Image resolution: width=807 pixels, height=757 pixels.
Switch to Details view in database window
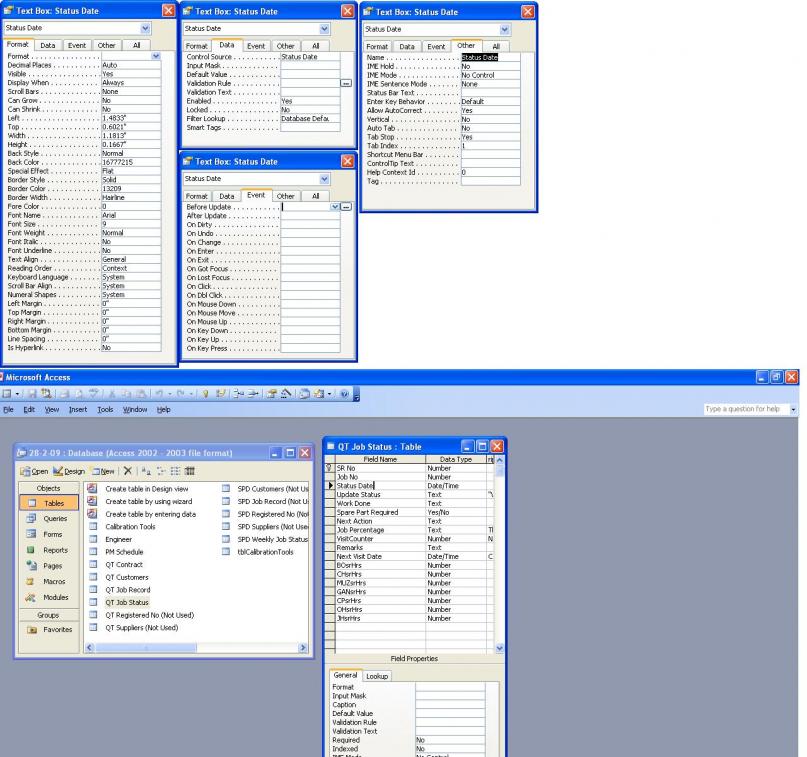[190, 471]
